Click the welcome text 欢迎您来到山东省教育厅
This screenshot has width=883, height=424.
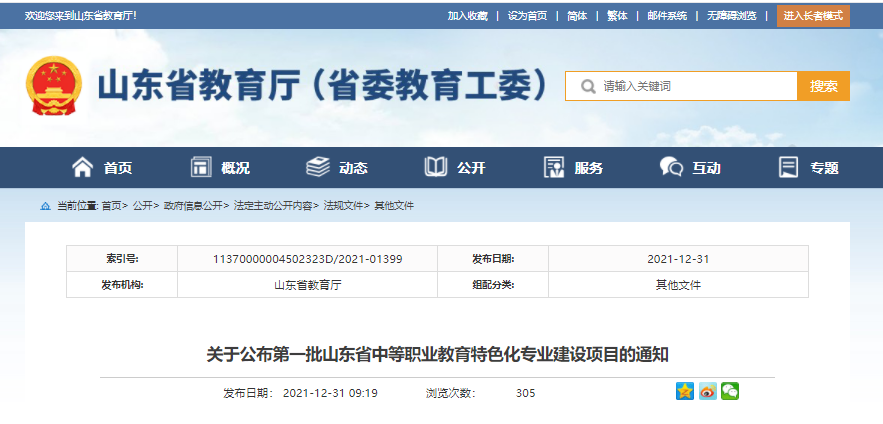[81, 16]
